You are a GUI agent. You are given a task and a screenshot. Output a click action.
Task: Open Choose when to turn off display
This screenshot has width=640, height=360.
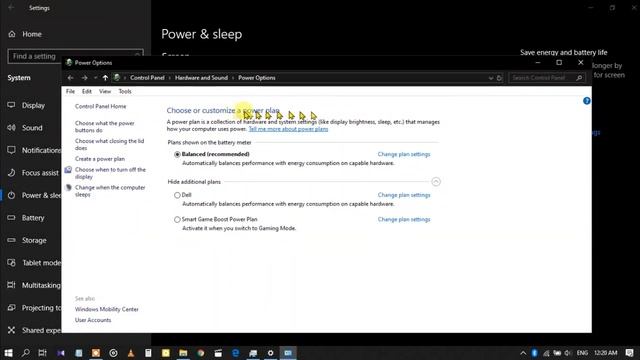110,173
